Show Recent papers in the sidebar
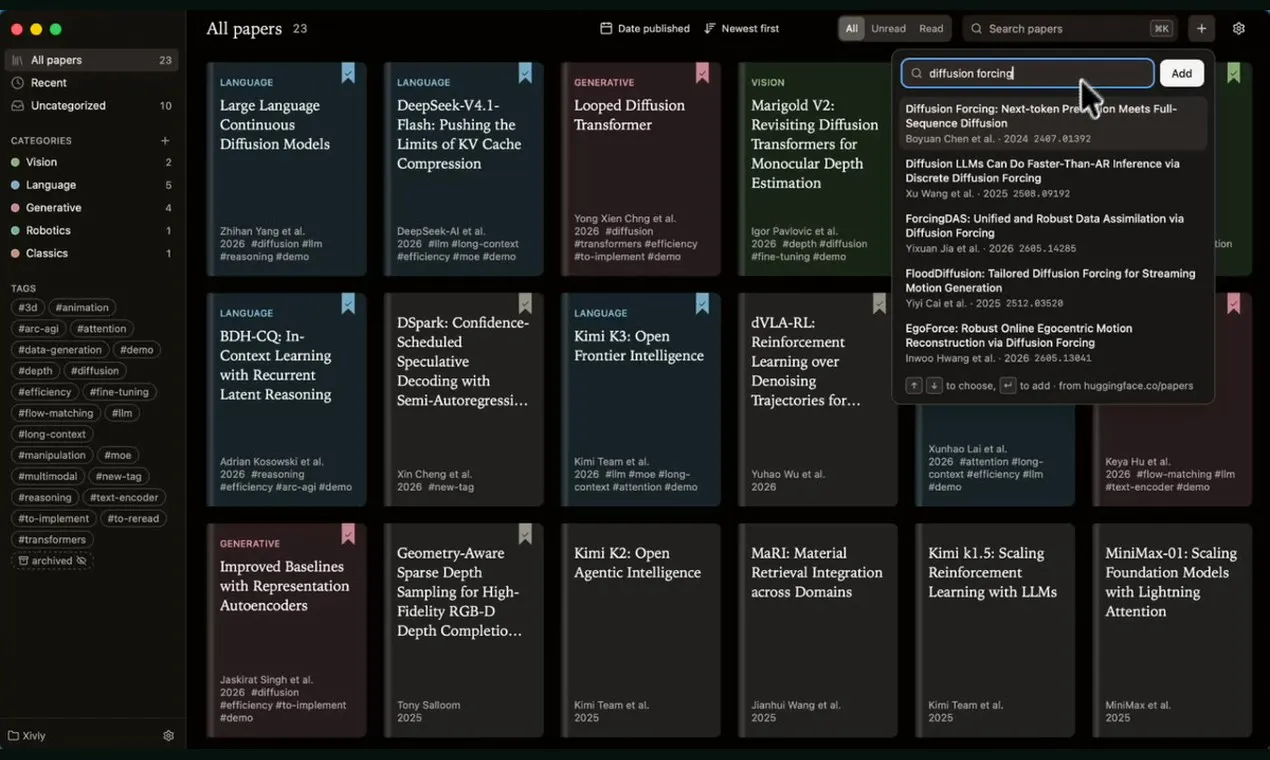 coord(91,83)
